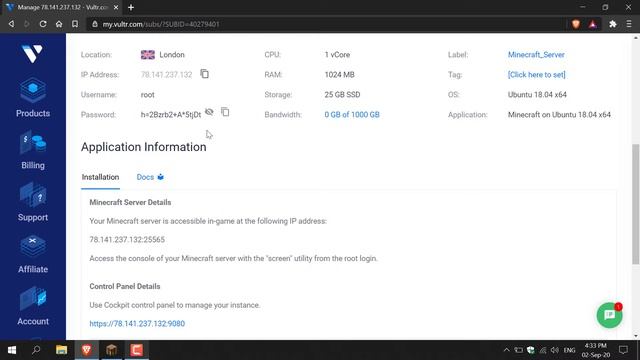Open the Support sidebar section
Viewport: 640px width, 360px height.
[33, 202]
